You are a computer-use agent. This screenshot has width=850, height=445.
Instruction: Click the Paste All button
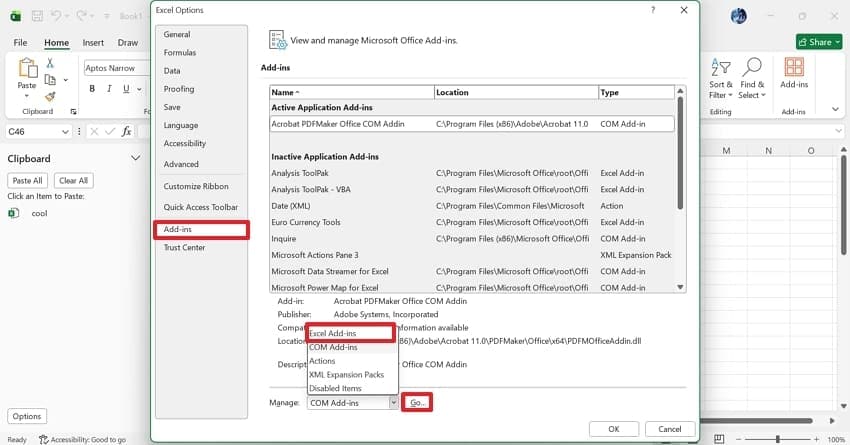[x=27, y=180]
